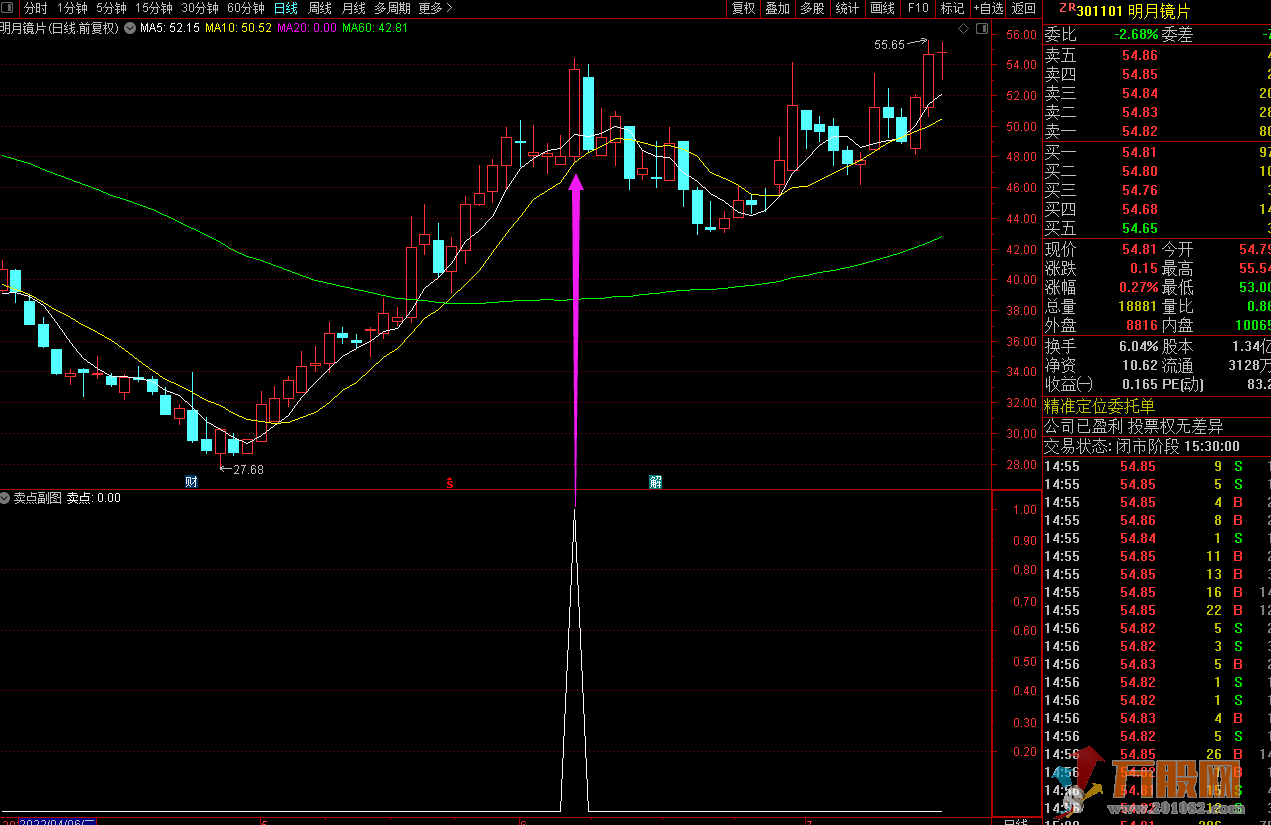The width and height of the screenshot is (1271, 825).
Task: Click the 精准定位委托单 link
Action: pos(1099,406)
